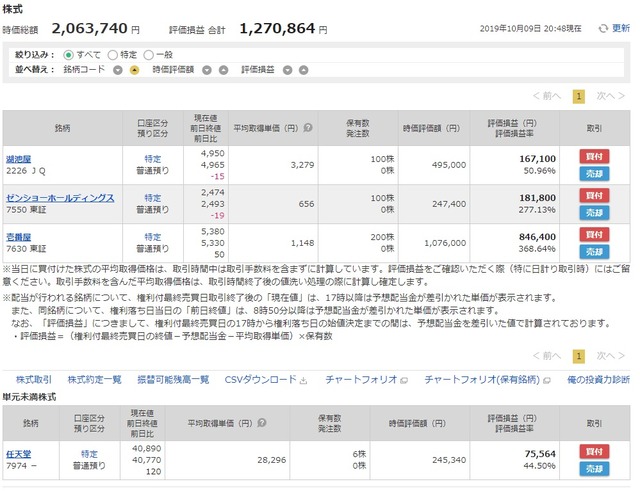Click CSVダウンロード download icon
This screenshot has width=640, height=491.
coord(303,380)
